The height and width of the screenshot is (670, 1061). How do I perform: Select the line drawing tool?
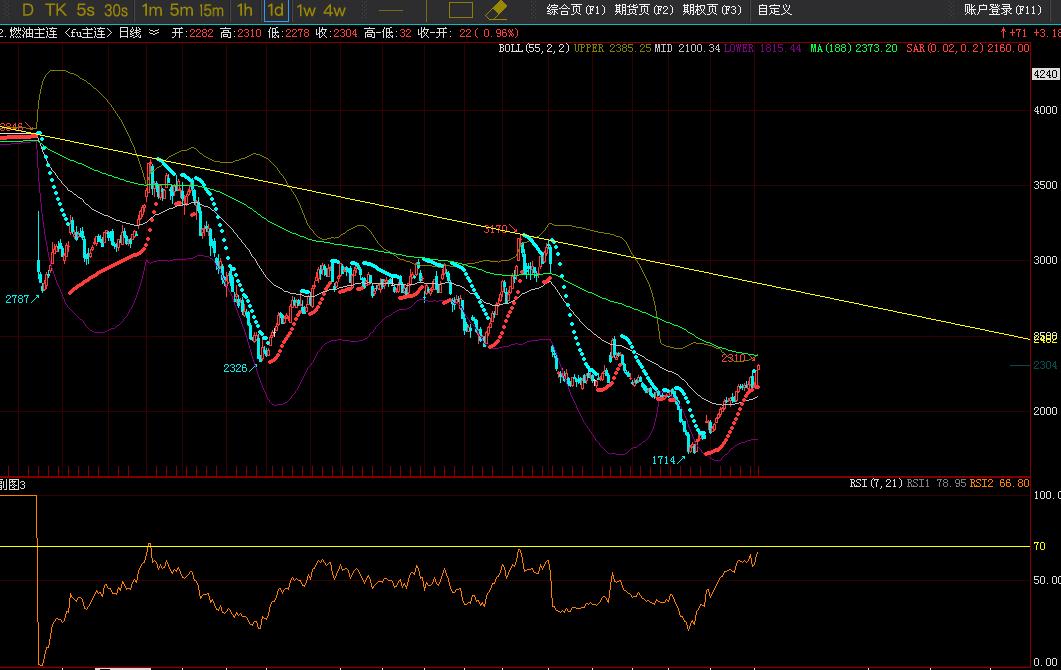[390, 10]
